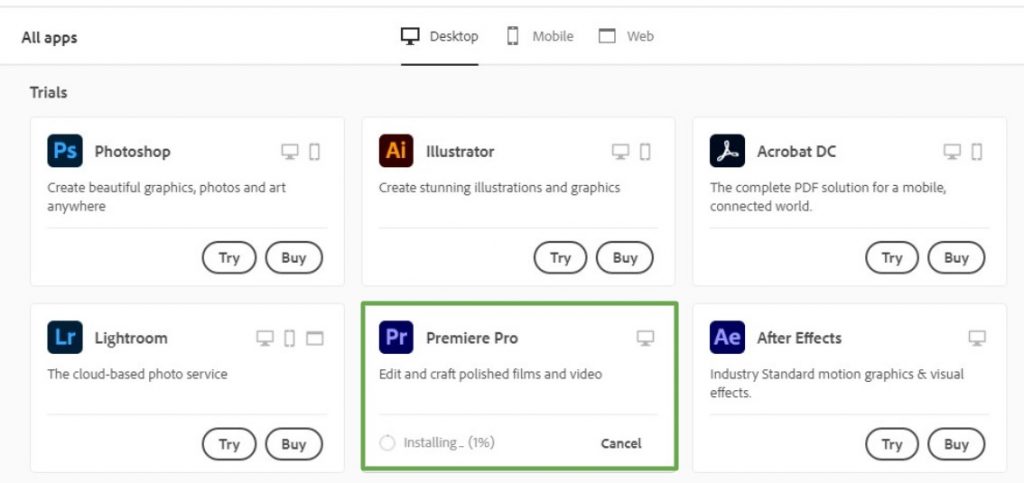Buy After Effects
Screen dimensions: 1024x483
tap(956, 444)
